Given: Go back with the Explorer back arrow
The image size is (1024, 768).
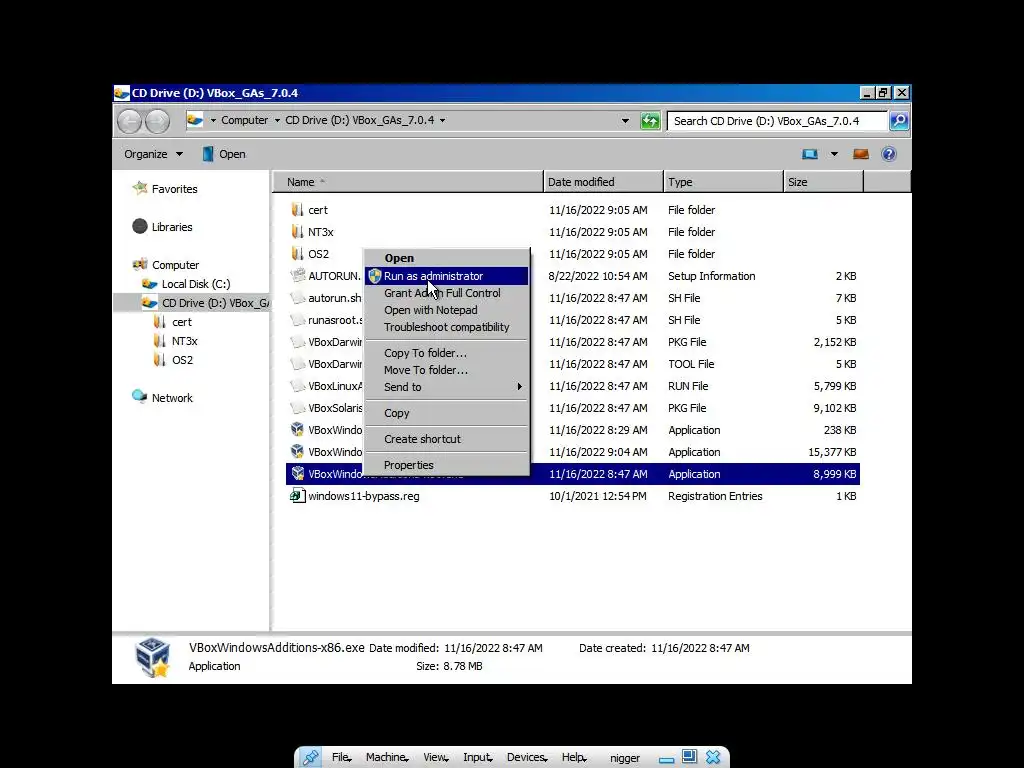Looking at the screenshot, I should click(x=129, y=121).
